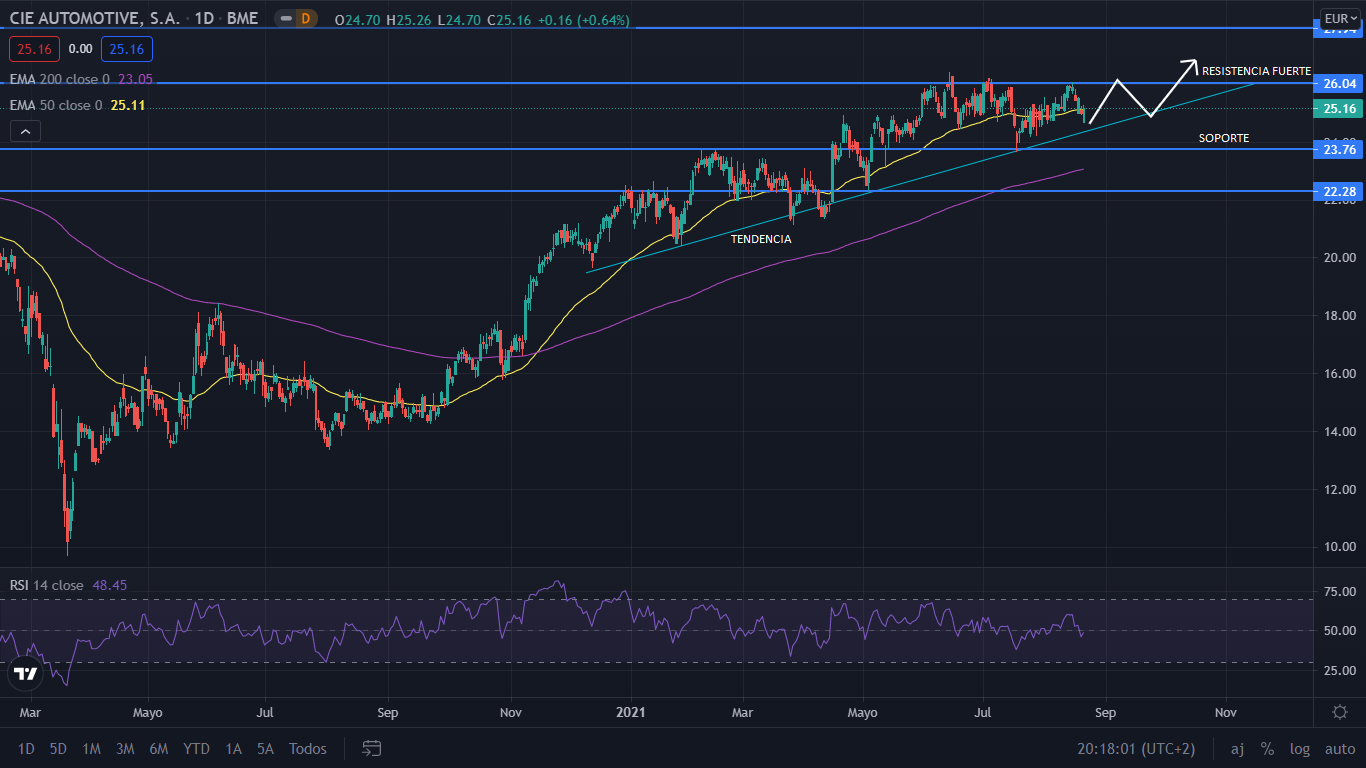
Task: Collapse the indicator legend with chevron
Action: tap(25, 130)
